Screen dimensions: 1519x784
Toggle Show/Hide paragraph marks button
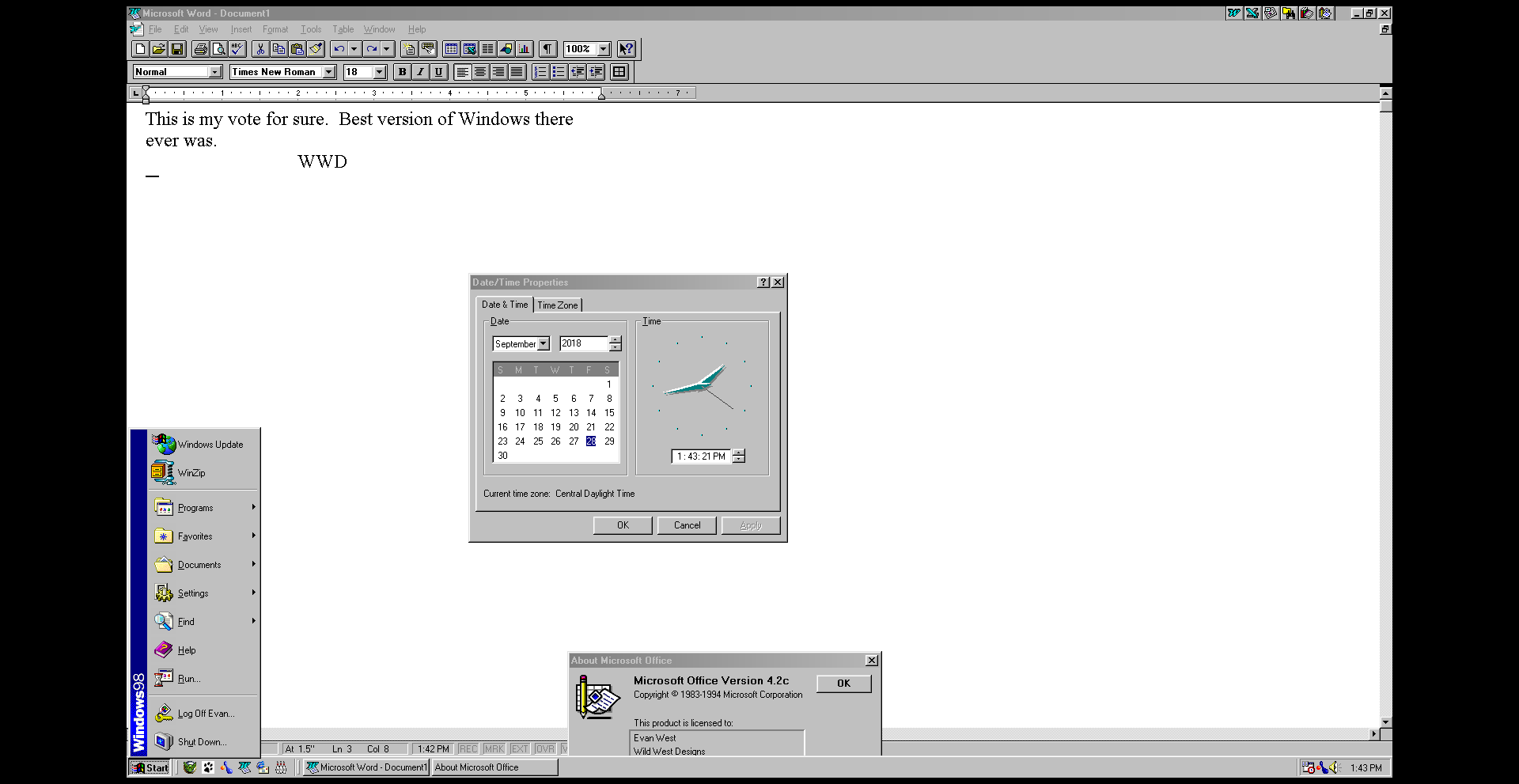pos(547,49)
